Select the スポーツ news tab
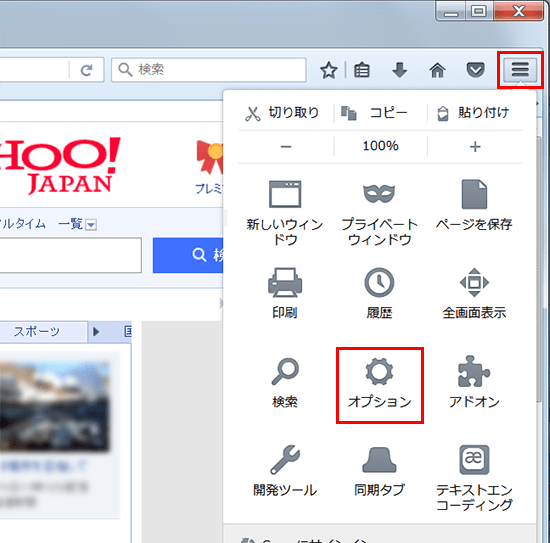 point(43,331)
